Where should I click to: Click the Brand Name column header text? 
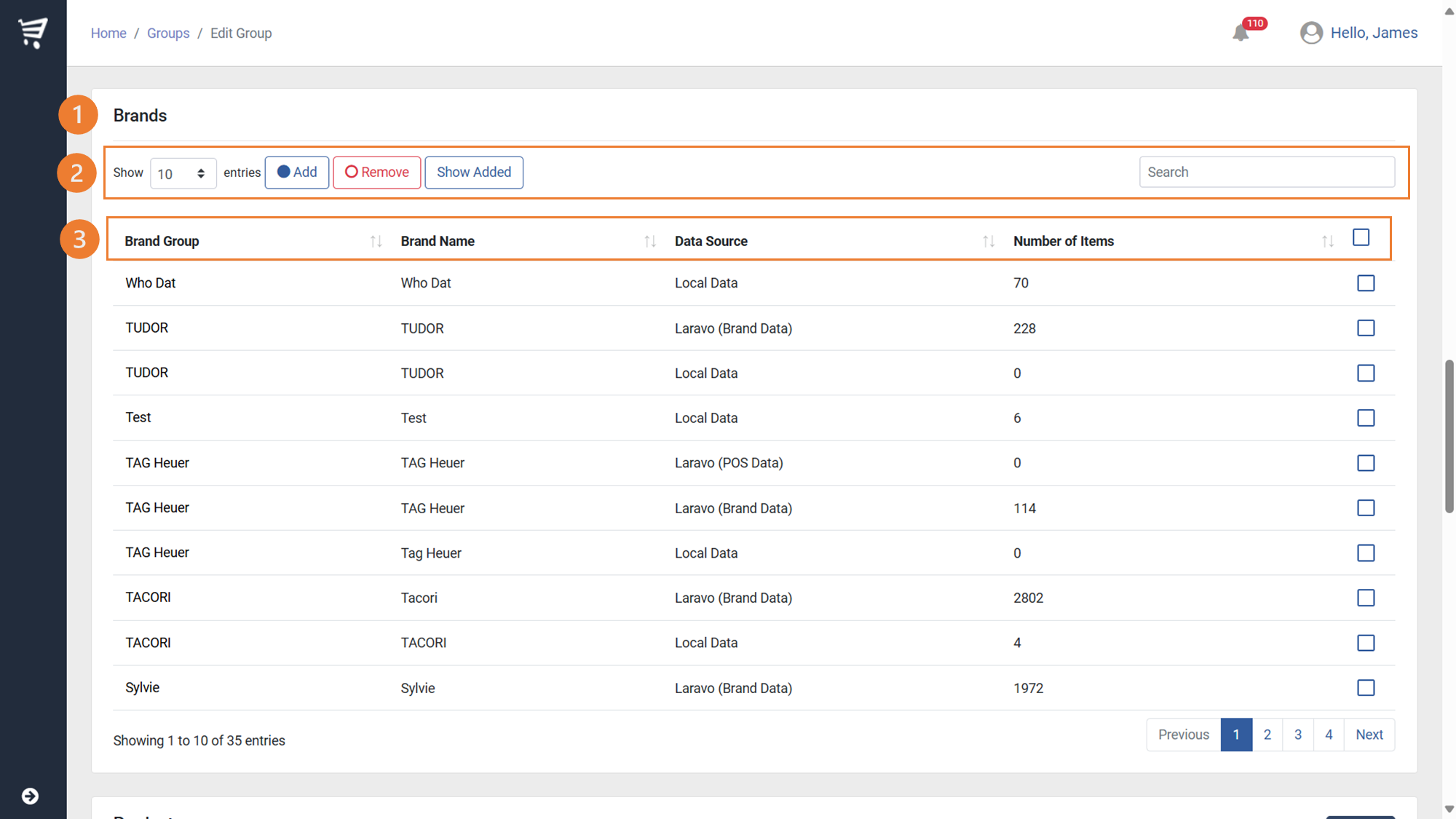(438, 241)
